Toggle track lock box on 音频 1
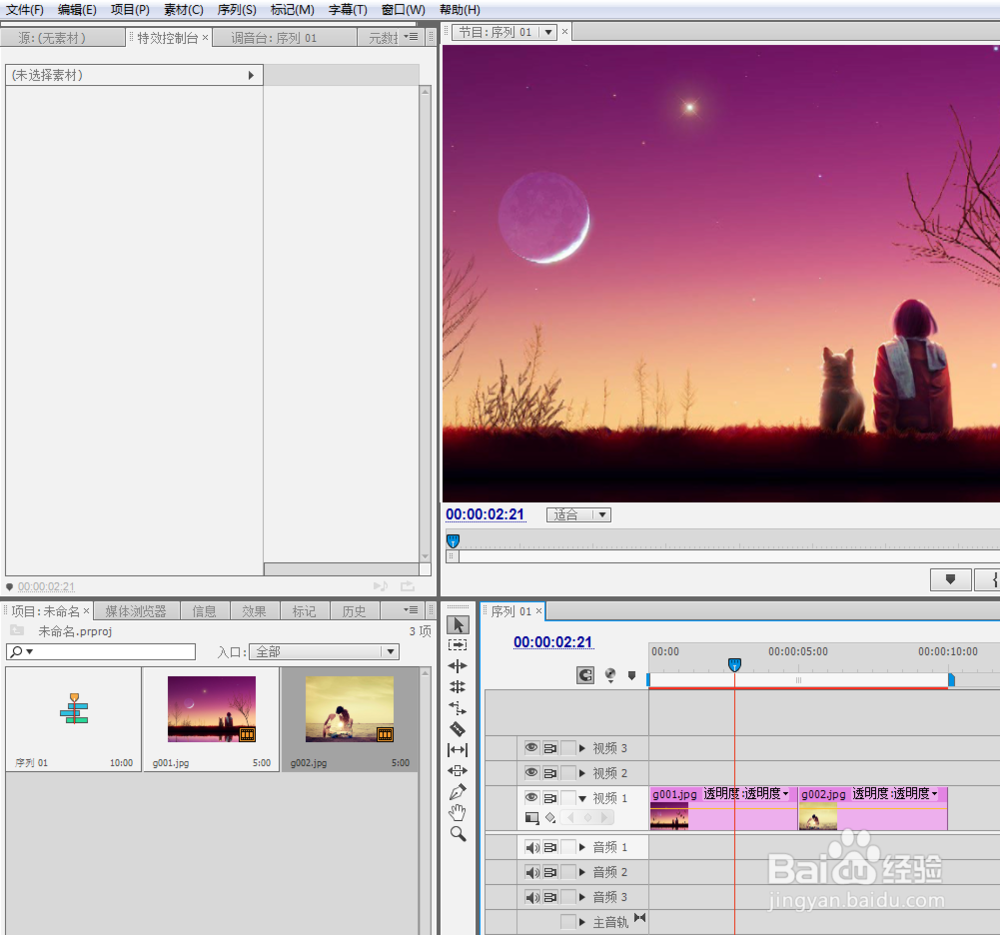 [568, 847]
